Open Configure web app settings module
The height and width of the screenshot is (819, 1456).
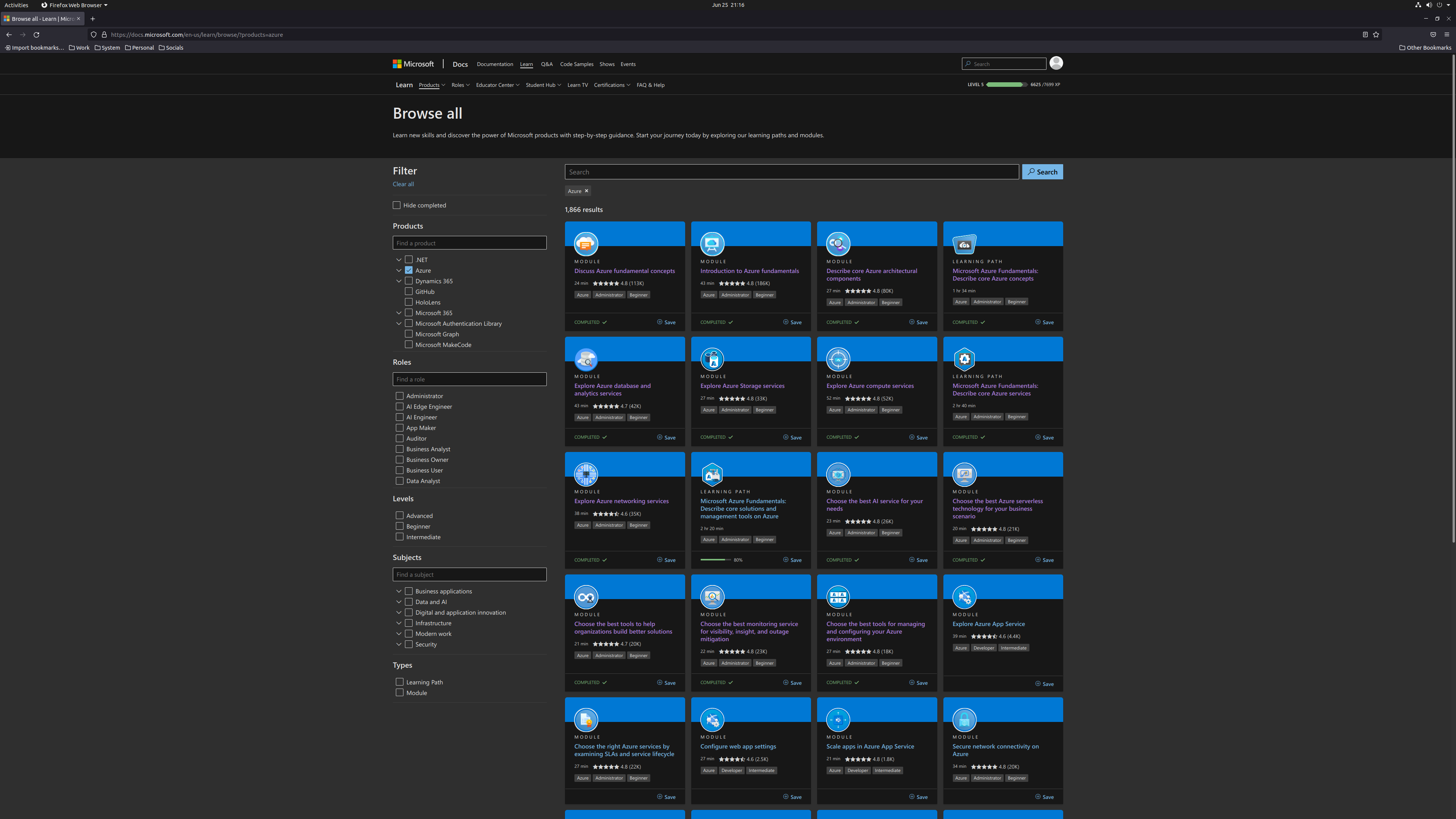[x=738, y=747]
